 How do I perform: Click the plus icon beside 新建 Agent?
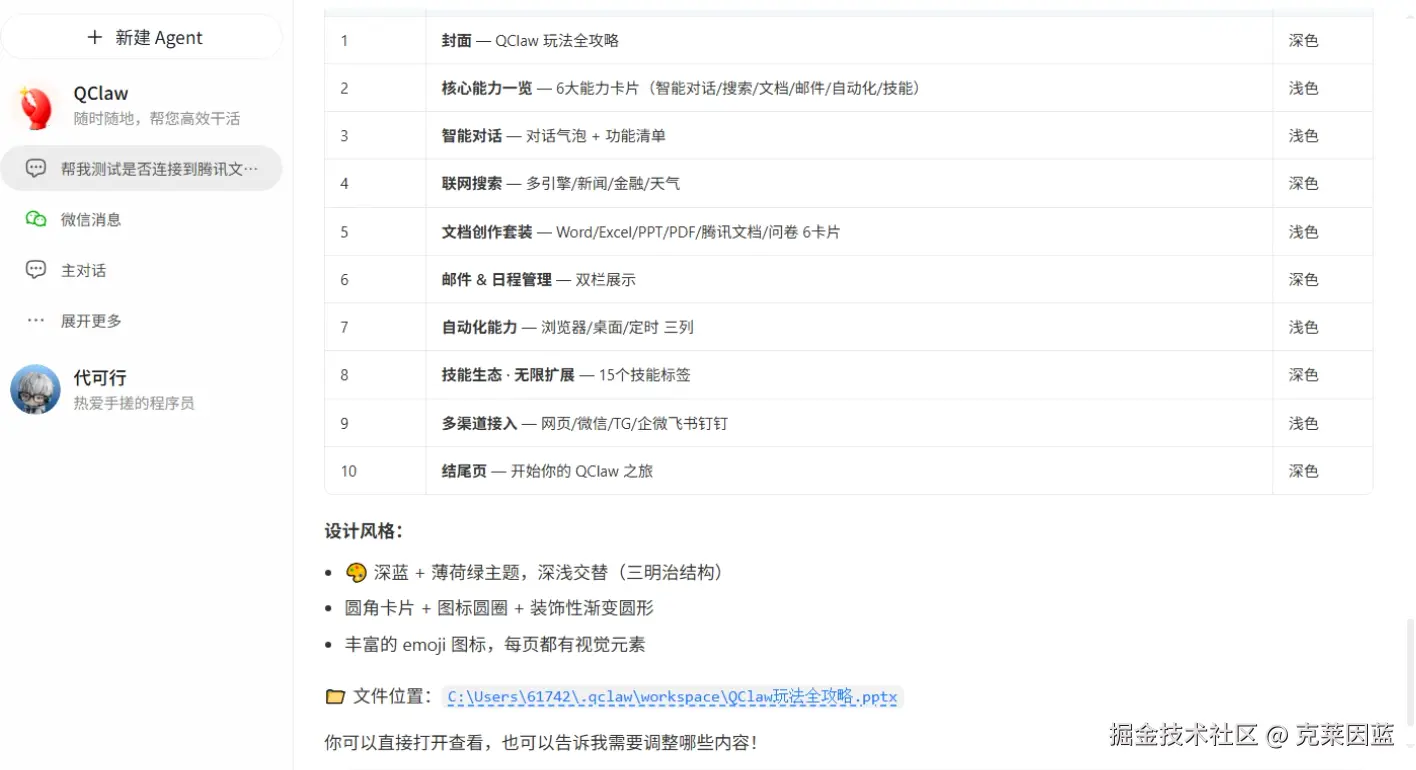(95, 37)
